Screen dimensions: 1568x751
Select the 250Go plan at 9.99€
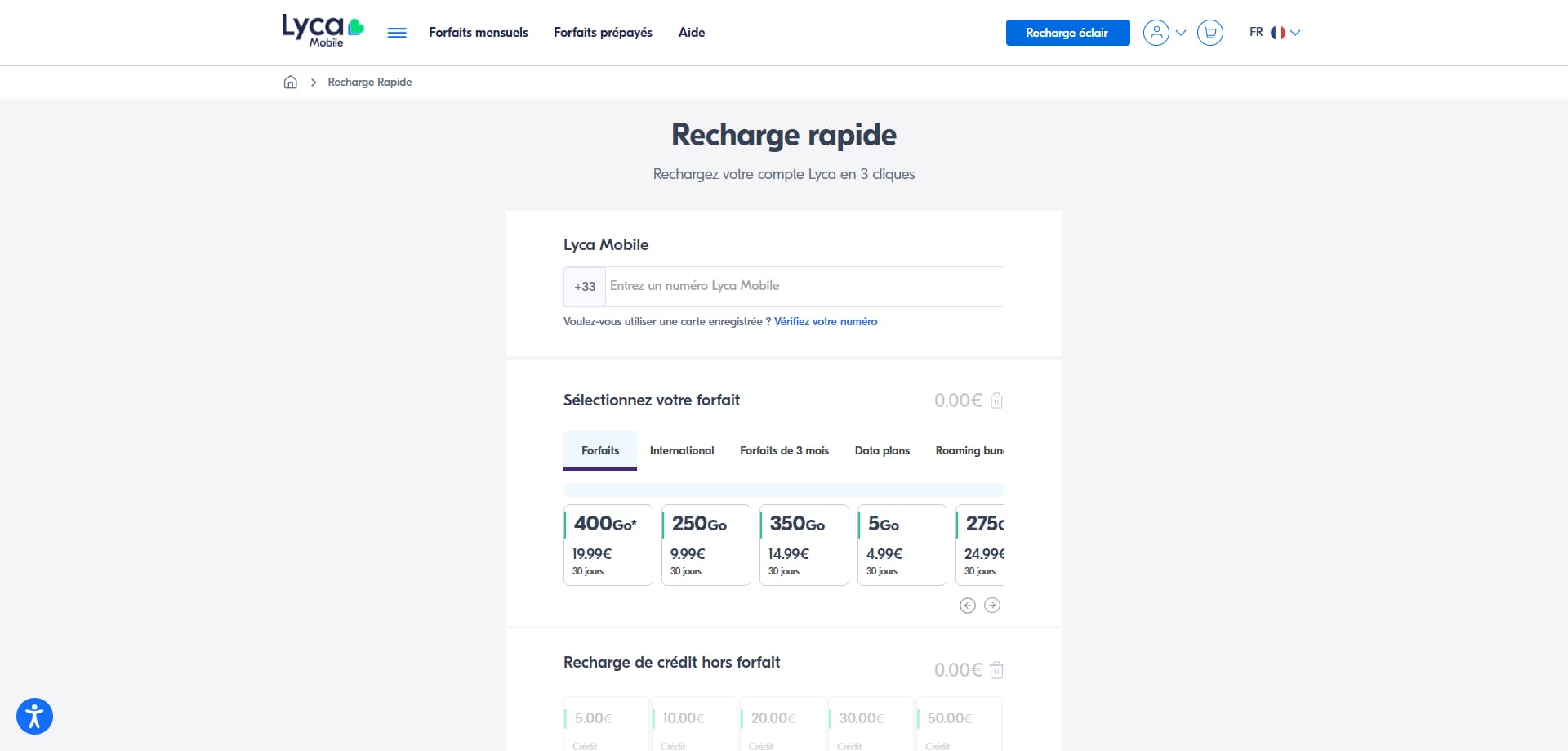706,545
